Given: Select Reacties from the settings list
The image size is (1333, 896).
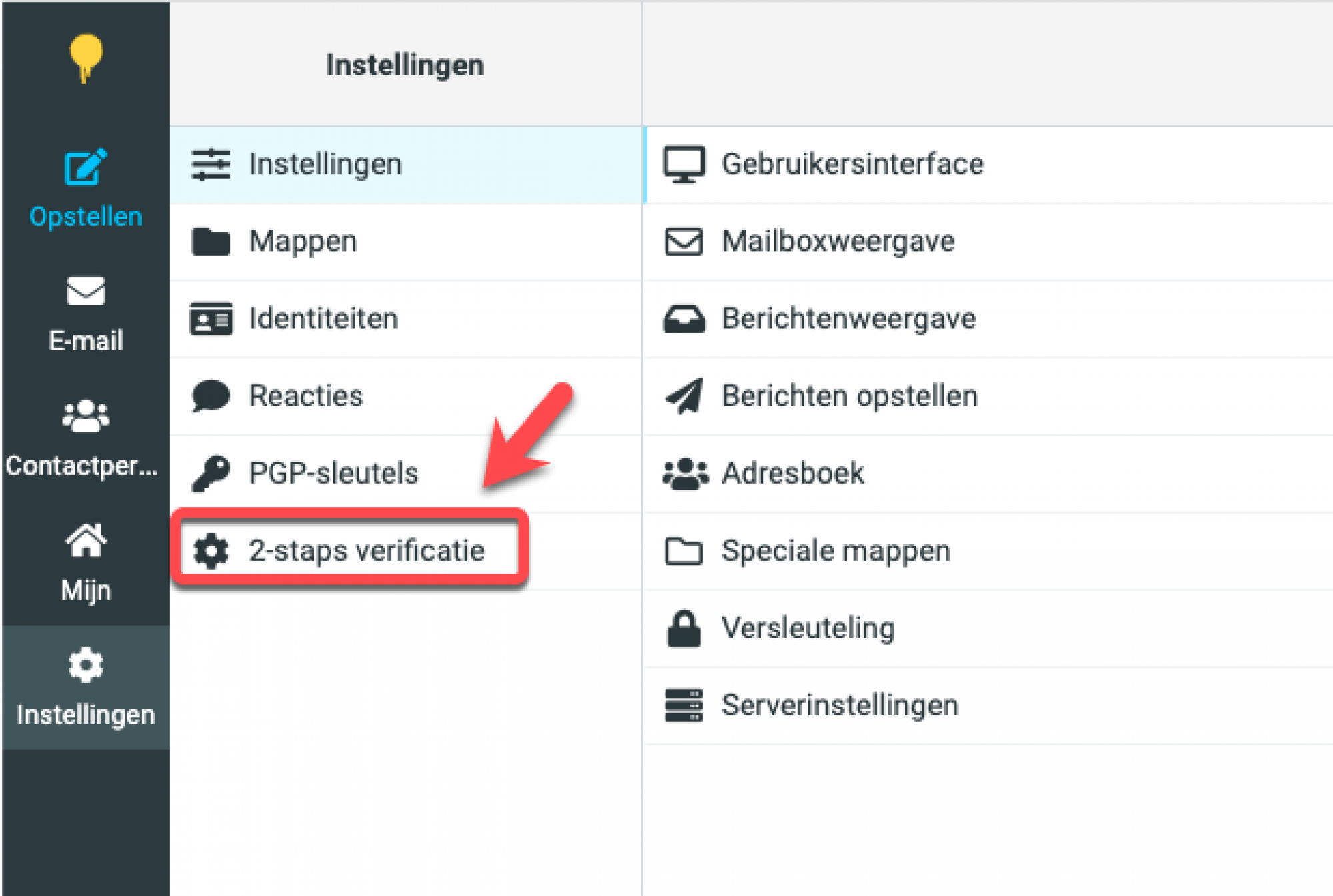Looking at the screenshot, I should (x=305, y=396).
